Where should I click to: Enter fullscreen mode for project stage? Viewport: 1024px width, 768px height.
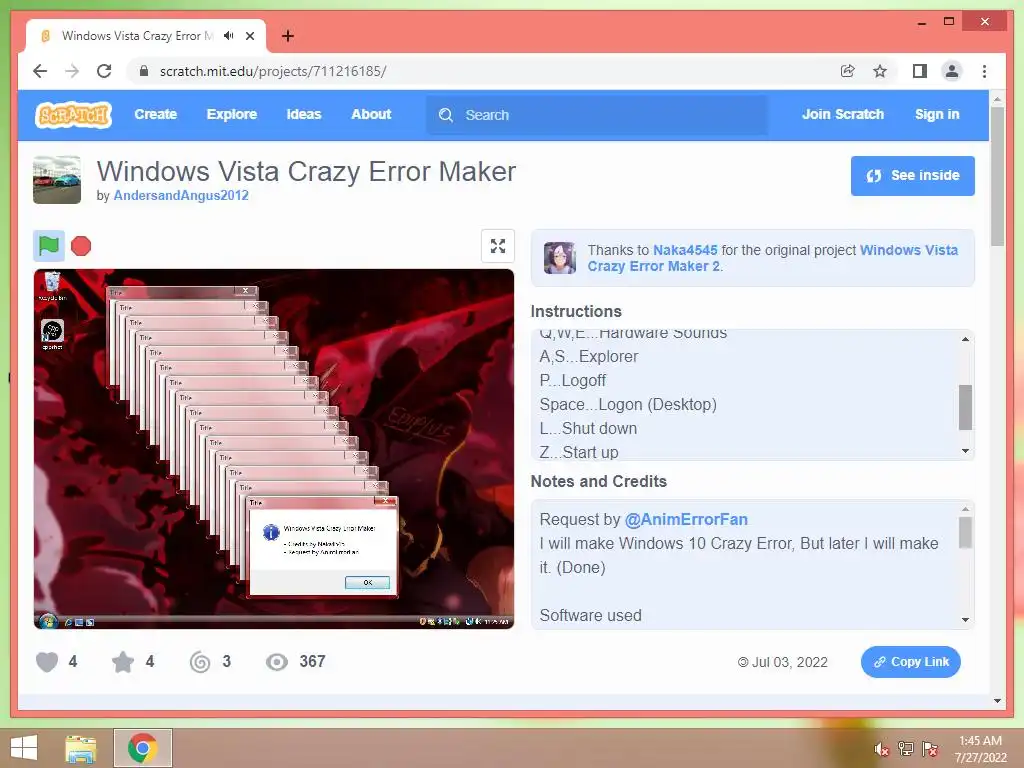[498, 246]
